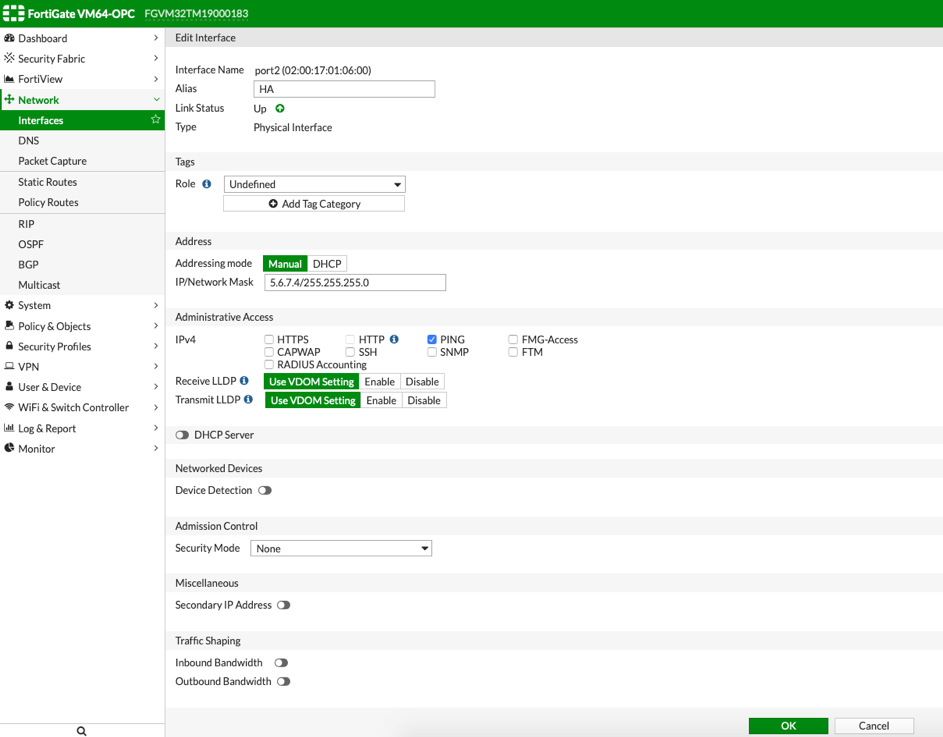This screenshot has width=943, height=737.
Task: Enable the SSH administrative access checkbox
Action: (351, 352)
